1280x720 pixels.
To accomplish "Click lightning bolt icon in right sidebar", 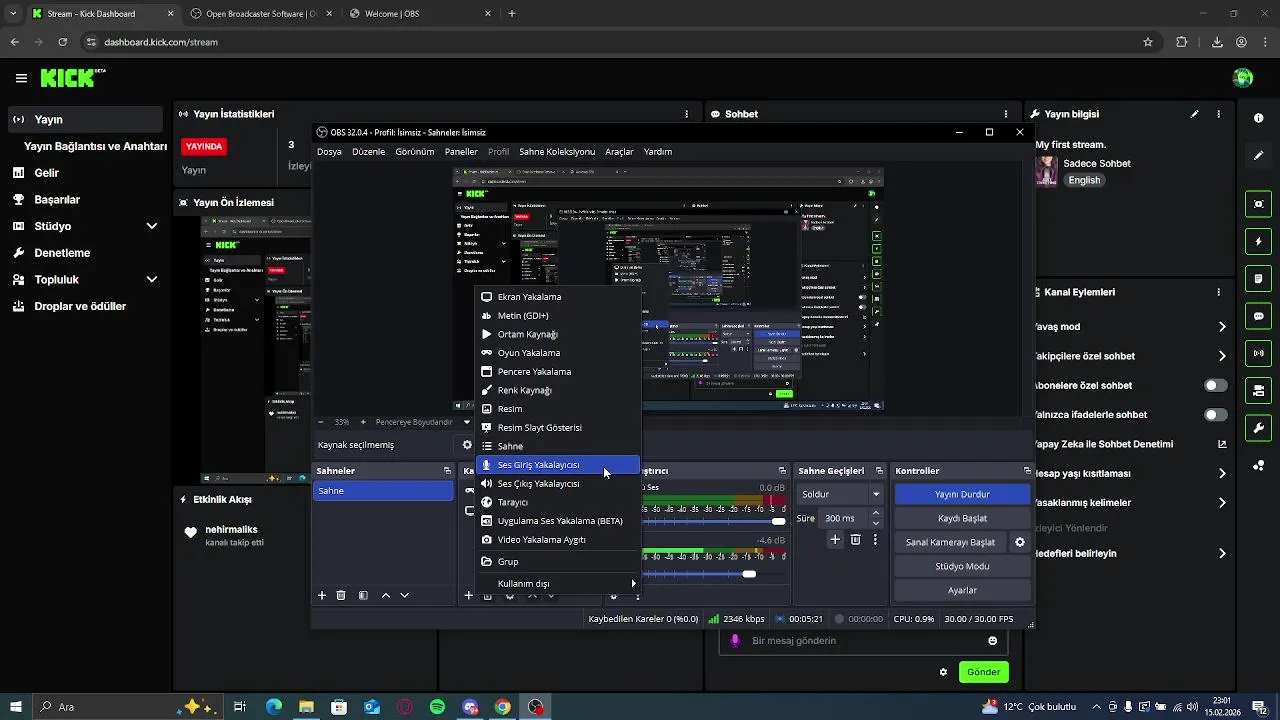I will [x=1258, y=241].
